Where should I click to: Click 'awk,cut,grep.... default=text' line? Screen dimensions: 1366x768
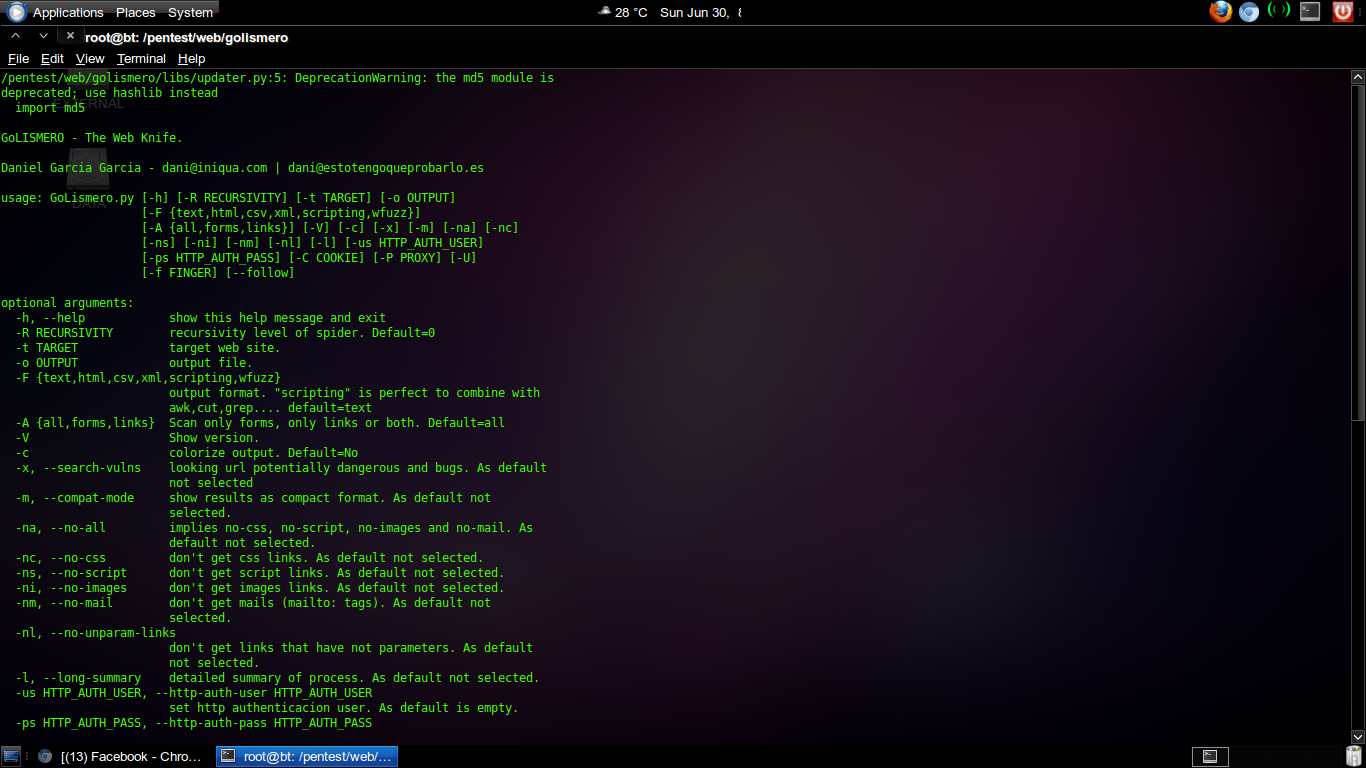270,408
